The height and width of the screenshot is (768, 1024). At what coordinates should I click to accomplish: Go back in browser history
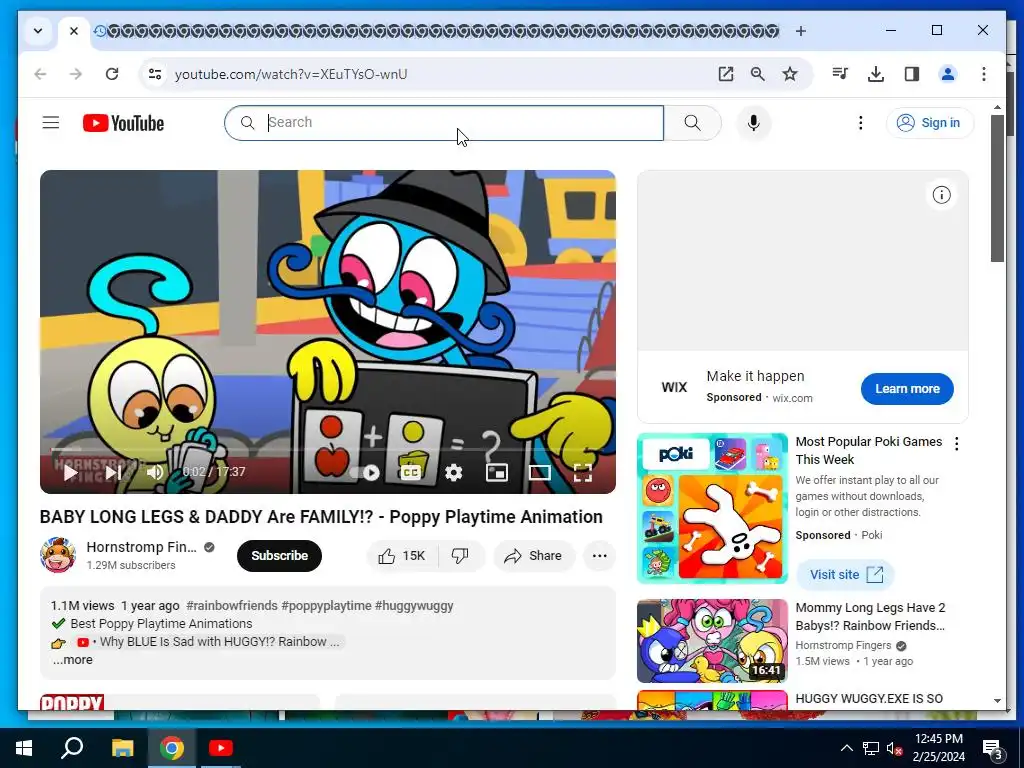coord(40,74)
